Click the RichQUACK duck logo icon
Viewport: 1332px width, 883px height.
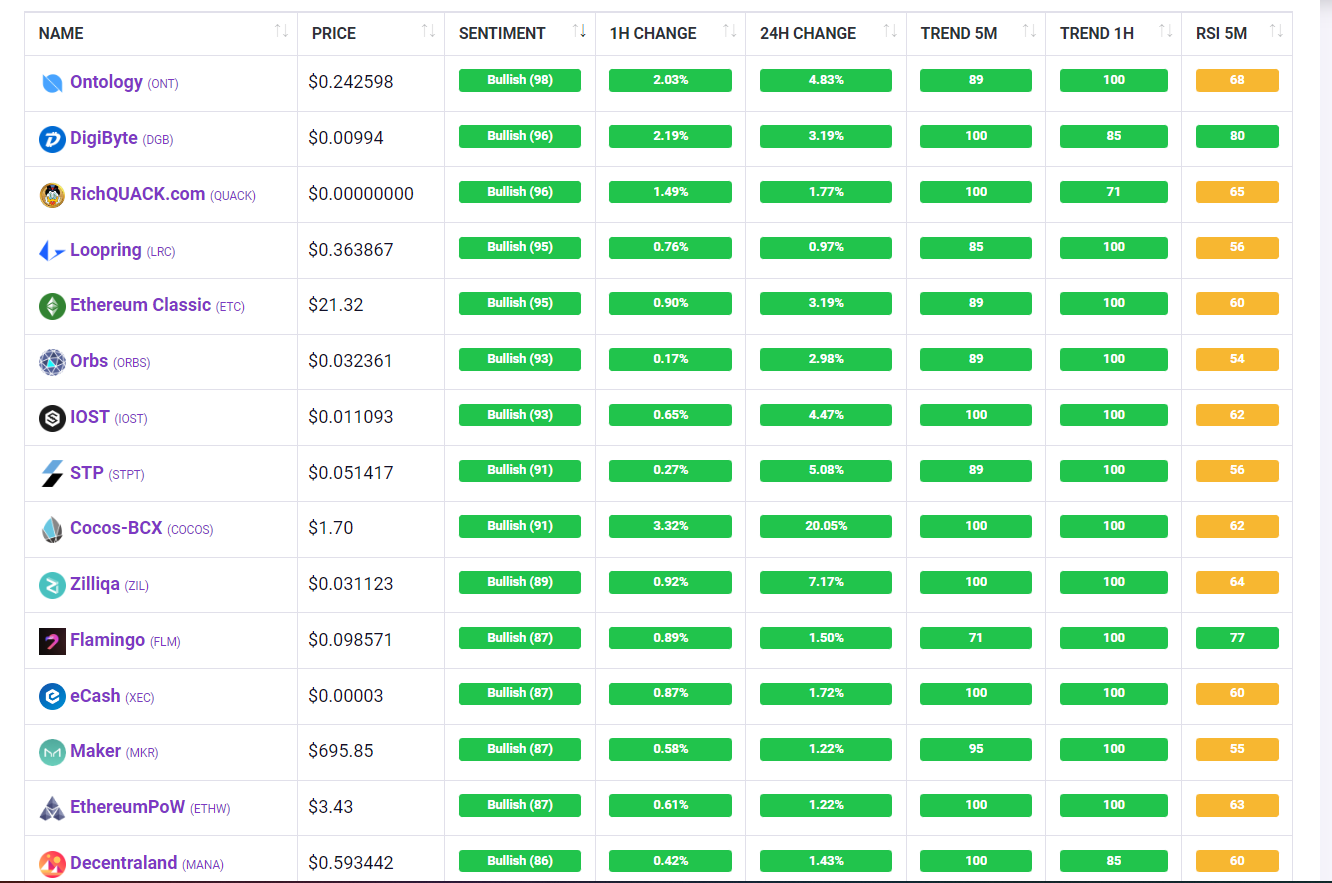coord(52,195)
